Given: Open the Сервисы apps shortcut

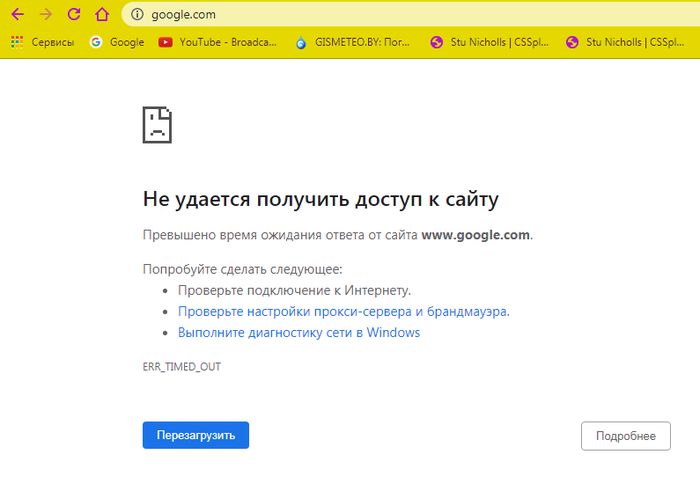Looking at the screenshot, I should click(43, 43).
